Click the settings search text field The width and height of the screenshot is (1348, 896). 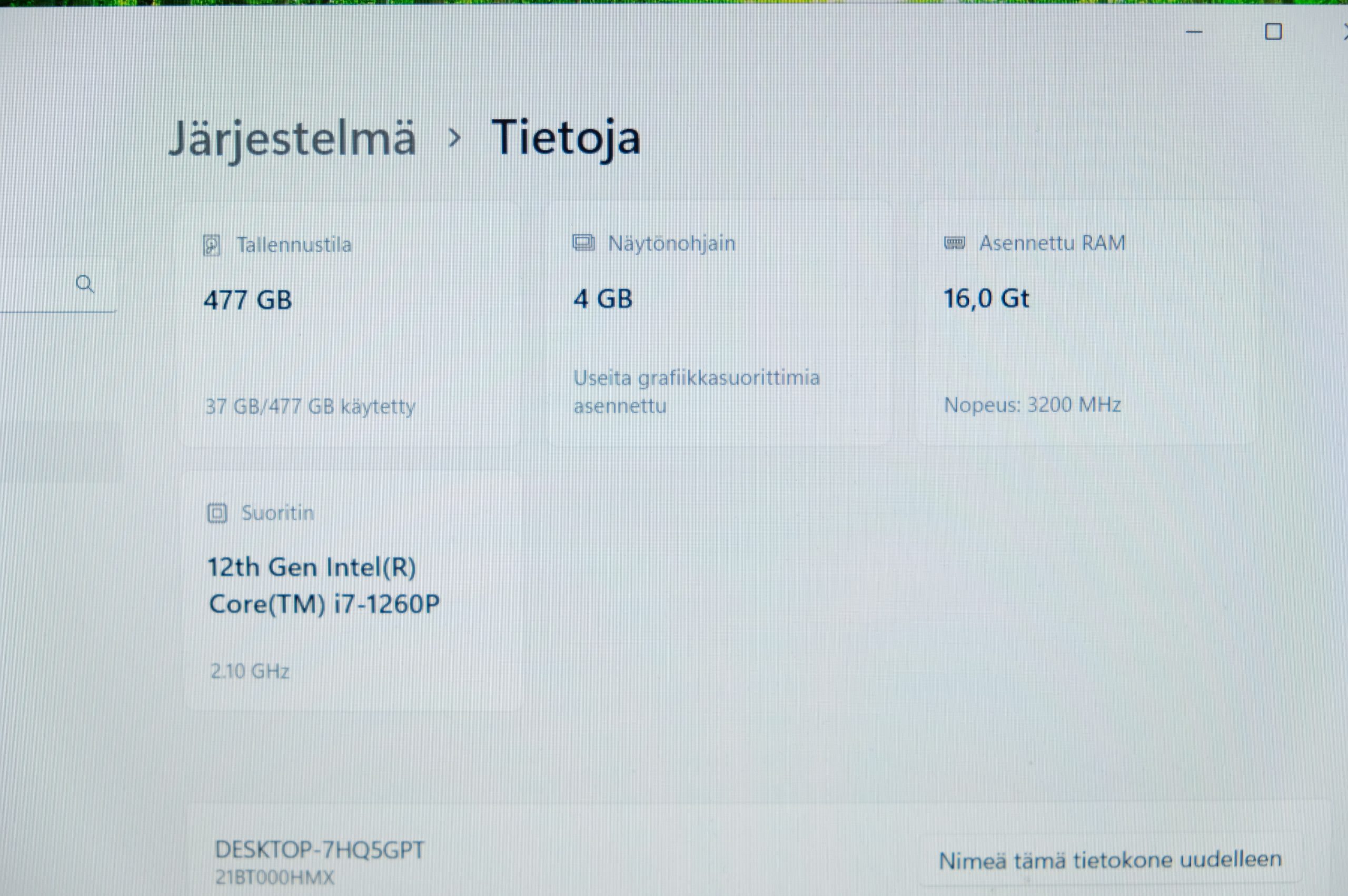tap(57, 284)
